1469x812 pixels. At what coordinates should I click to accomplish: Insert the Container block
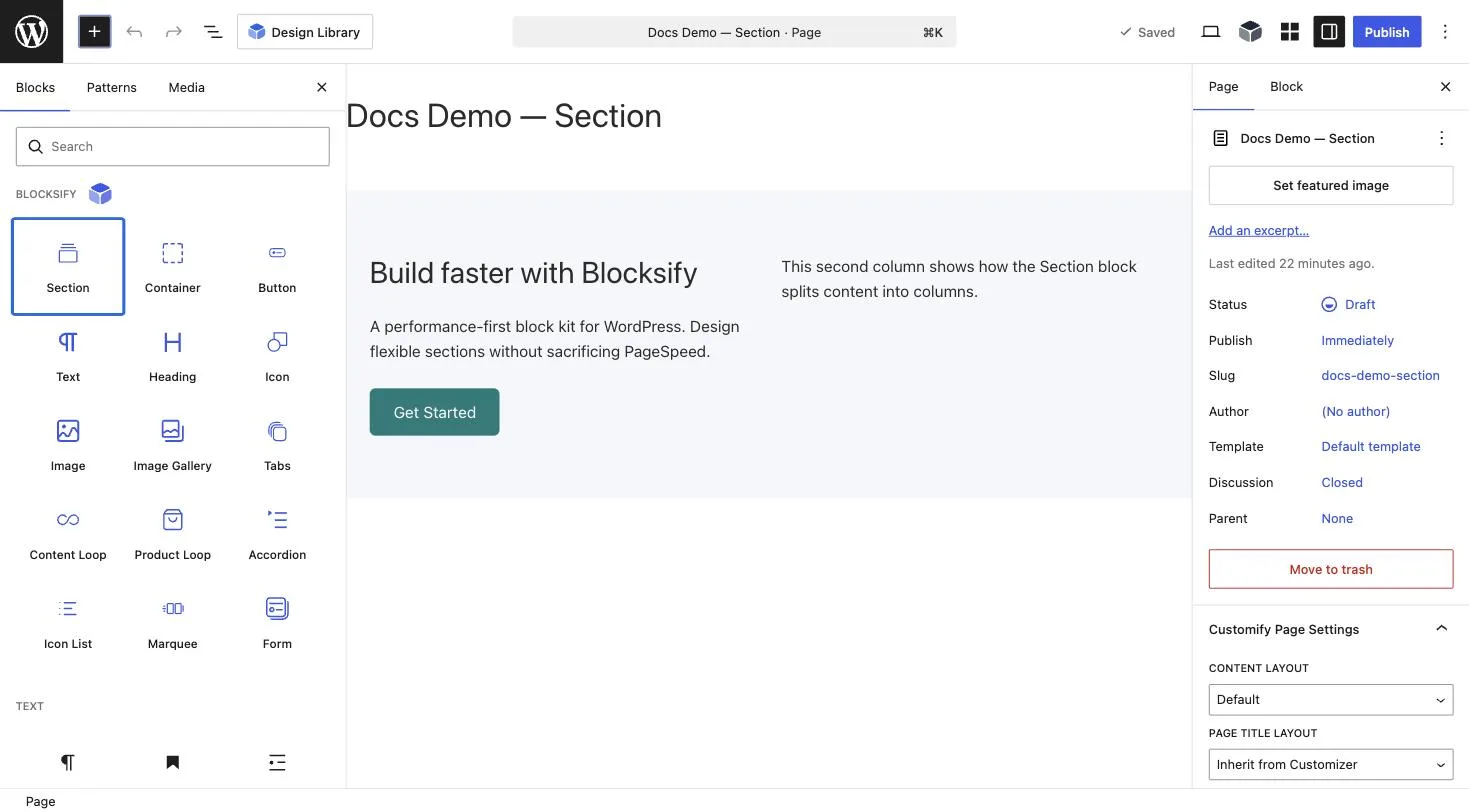(173, 266)
